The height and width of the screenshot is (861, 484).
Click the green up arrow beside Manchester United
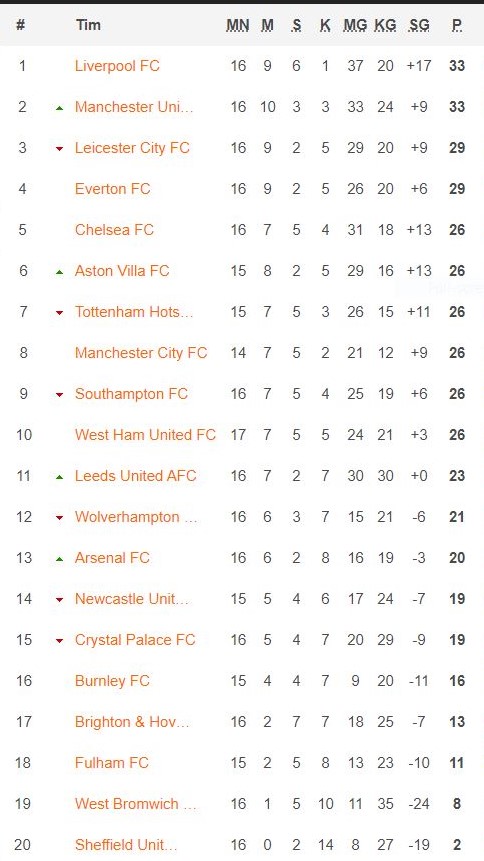pyautogui.click(x=59, y=108)
